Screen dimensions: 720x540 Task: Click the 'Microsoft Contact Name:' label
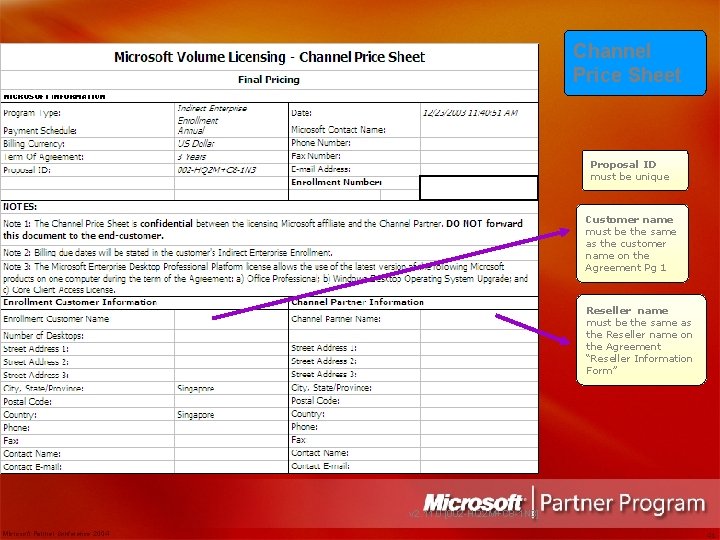(x=338, y=130)
